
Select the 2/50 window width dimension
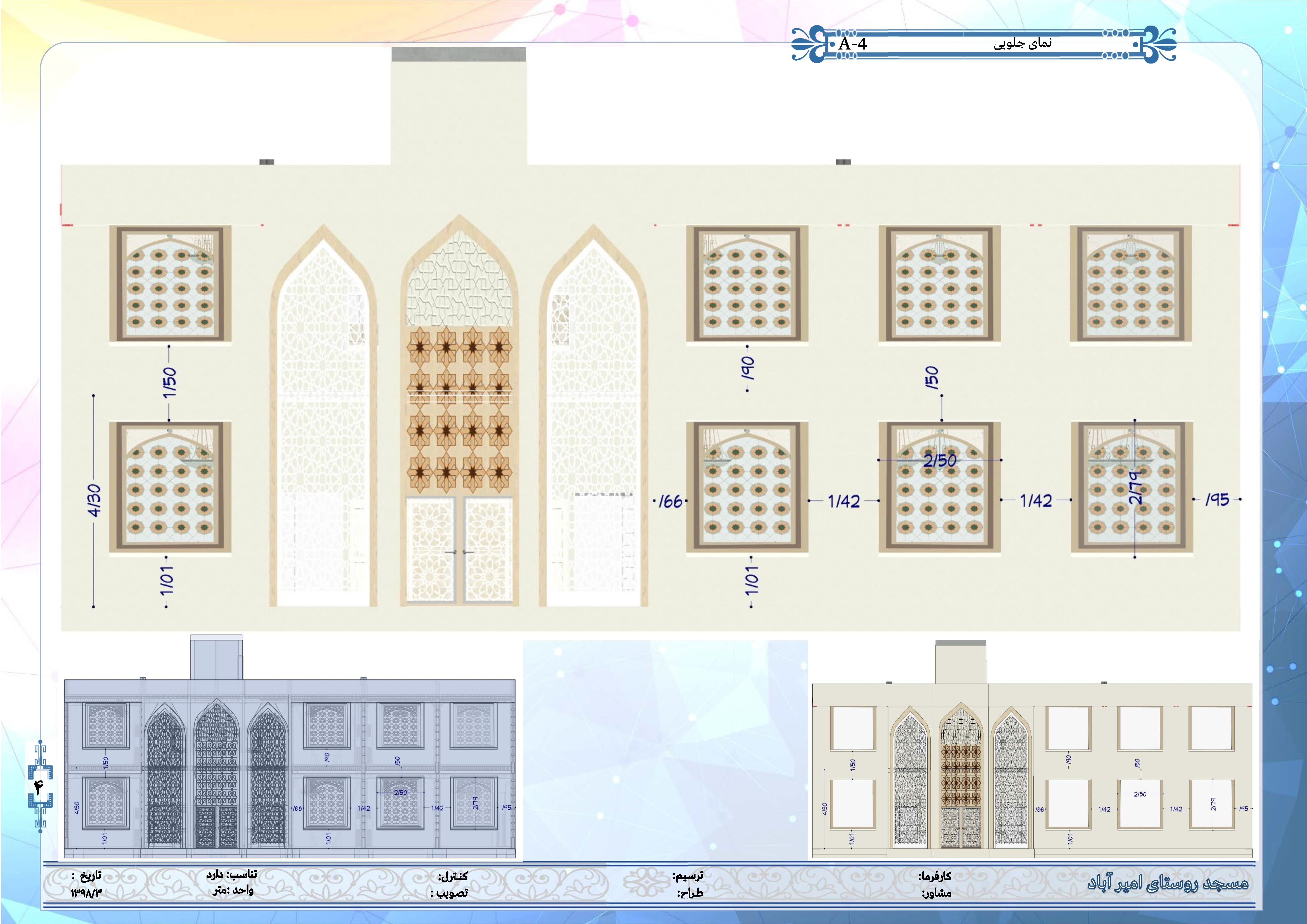[x=940, y=460]
